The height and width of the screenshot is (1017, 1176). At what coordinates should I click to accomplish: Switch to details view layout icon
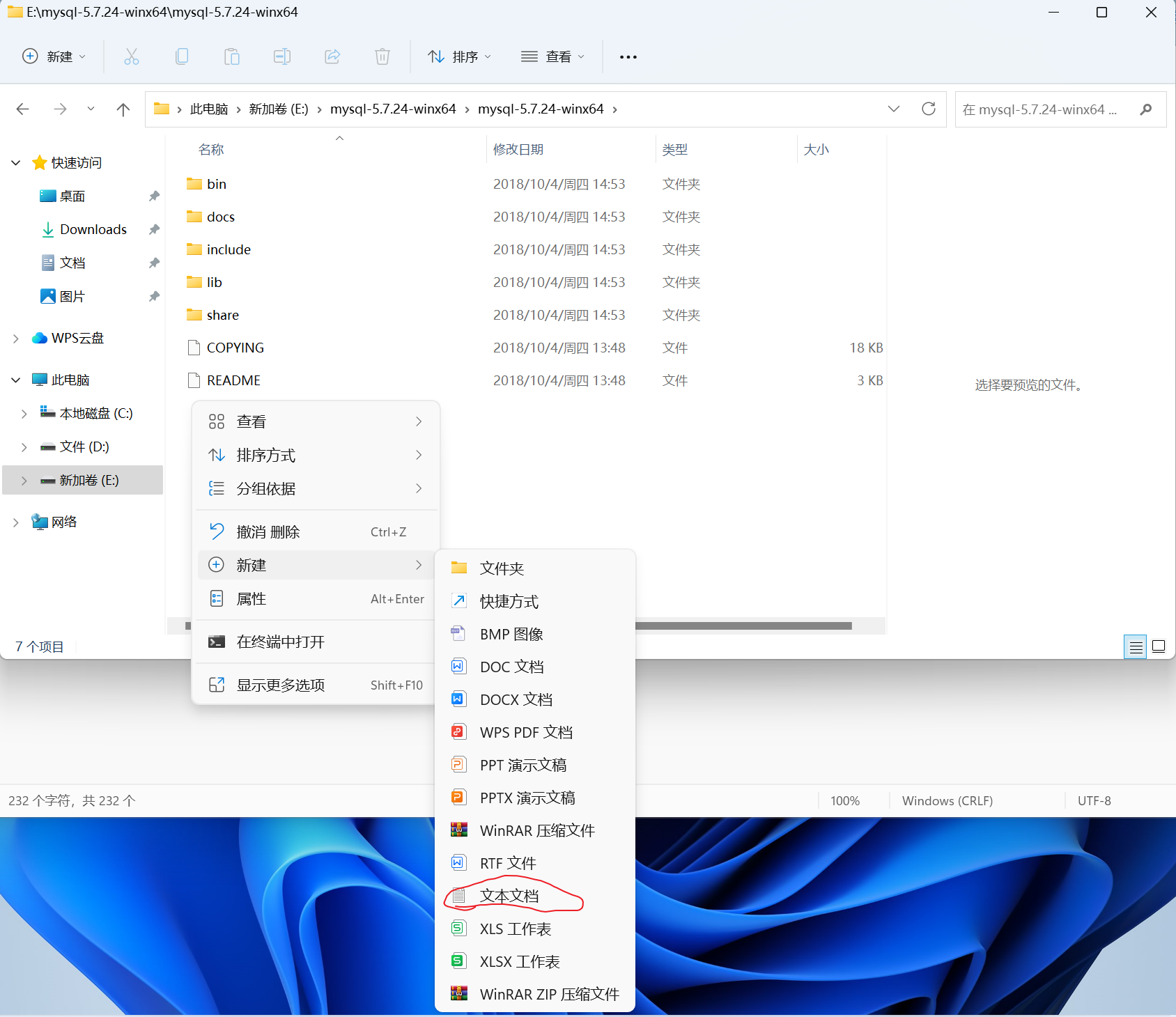(x=1136, y=647)
